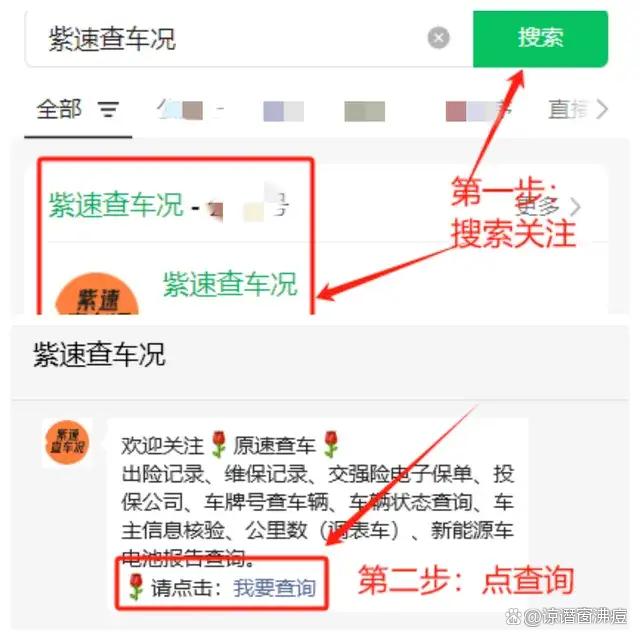Expand 更多 results chevron
Screen dimensions: 640x640
click(575, 207)
